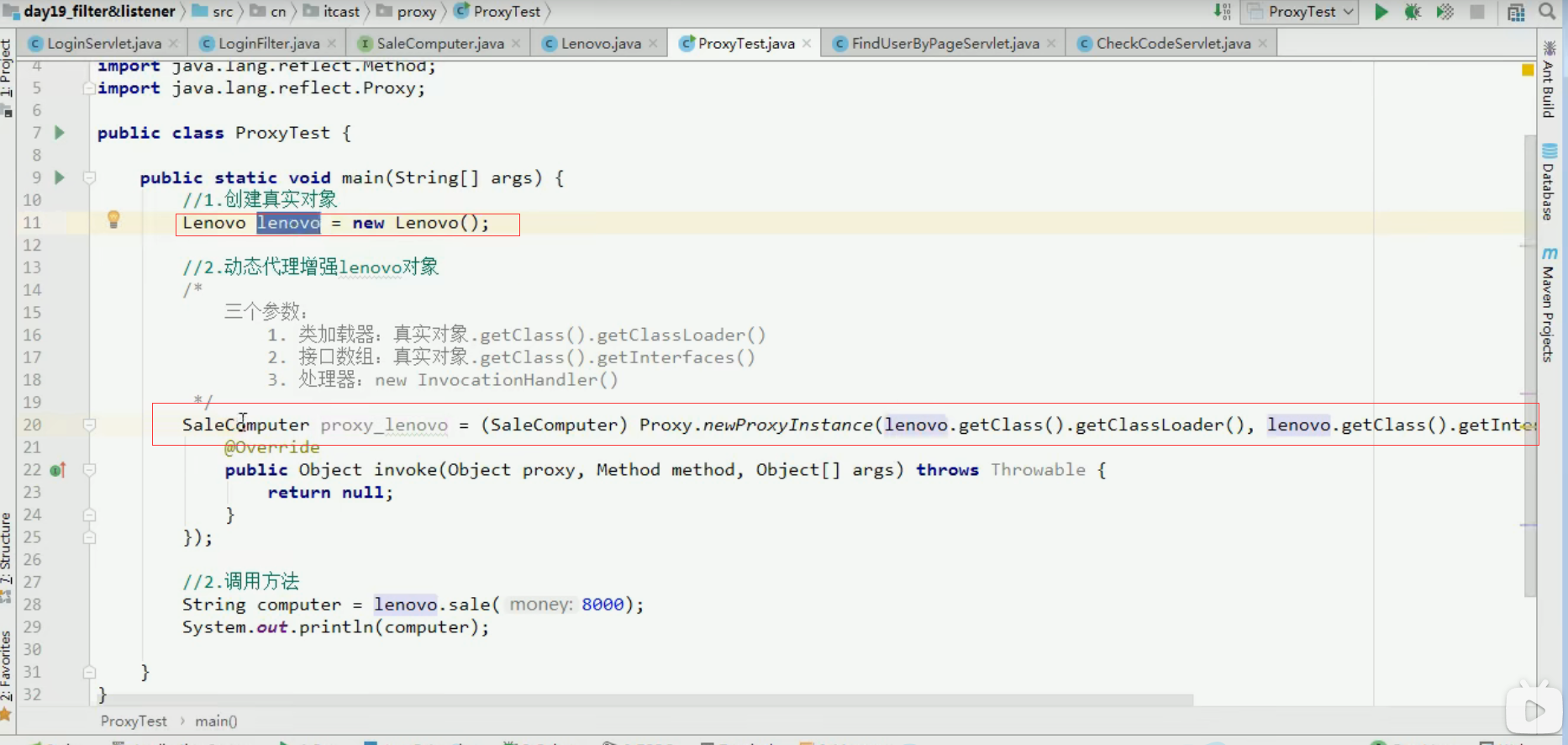Toggle the Favorites tool window
The image size is (1568, 745).
tap(7, 674)
